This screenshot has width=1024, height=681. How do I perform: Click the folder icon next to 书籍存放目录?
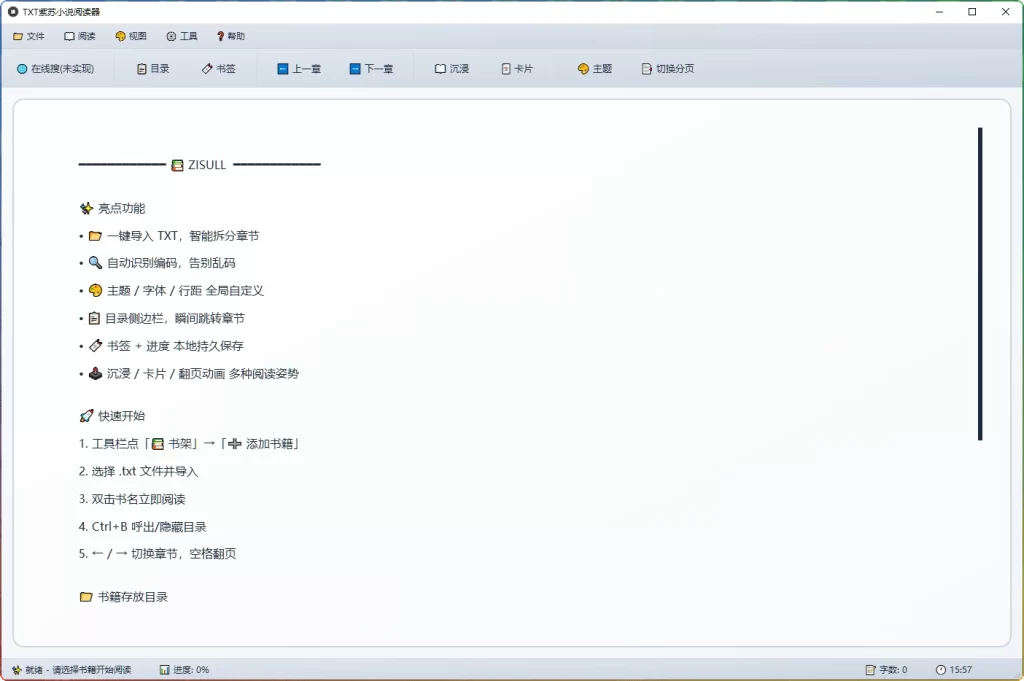86,596
